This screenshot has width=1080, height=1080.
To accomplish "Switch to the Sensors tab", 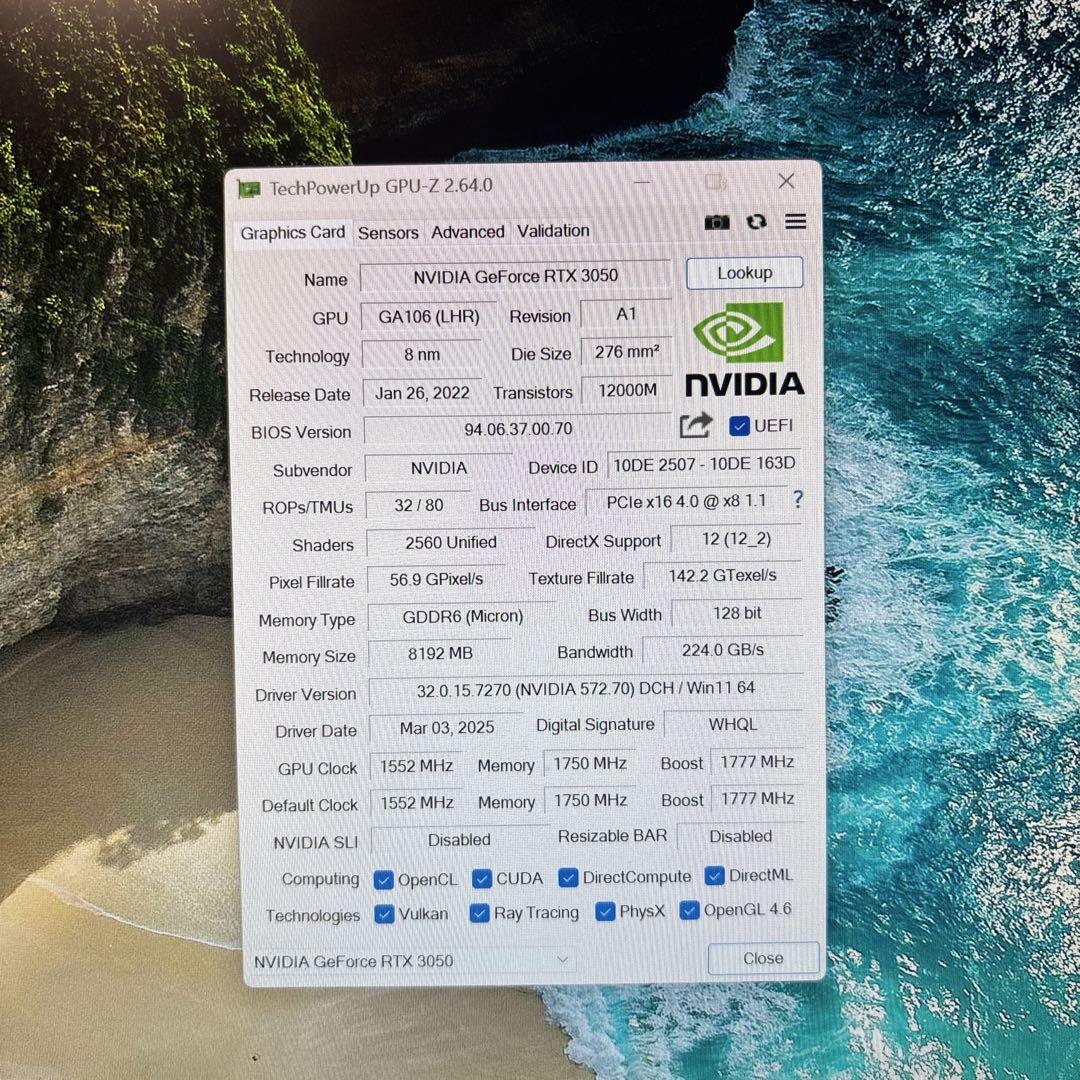I will tap(388, 232).
